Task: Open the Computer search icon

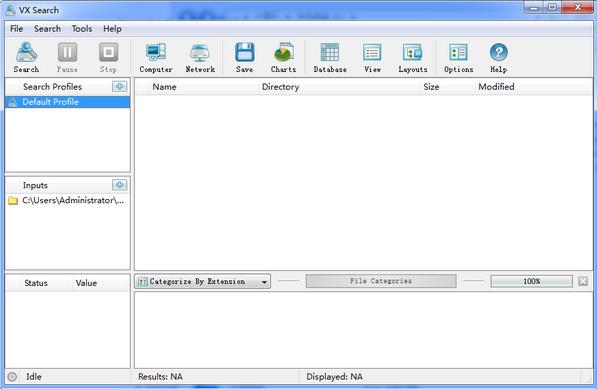Action: coord(156,57)
